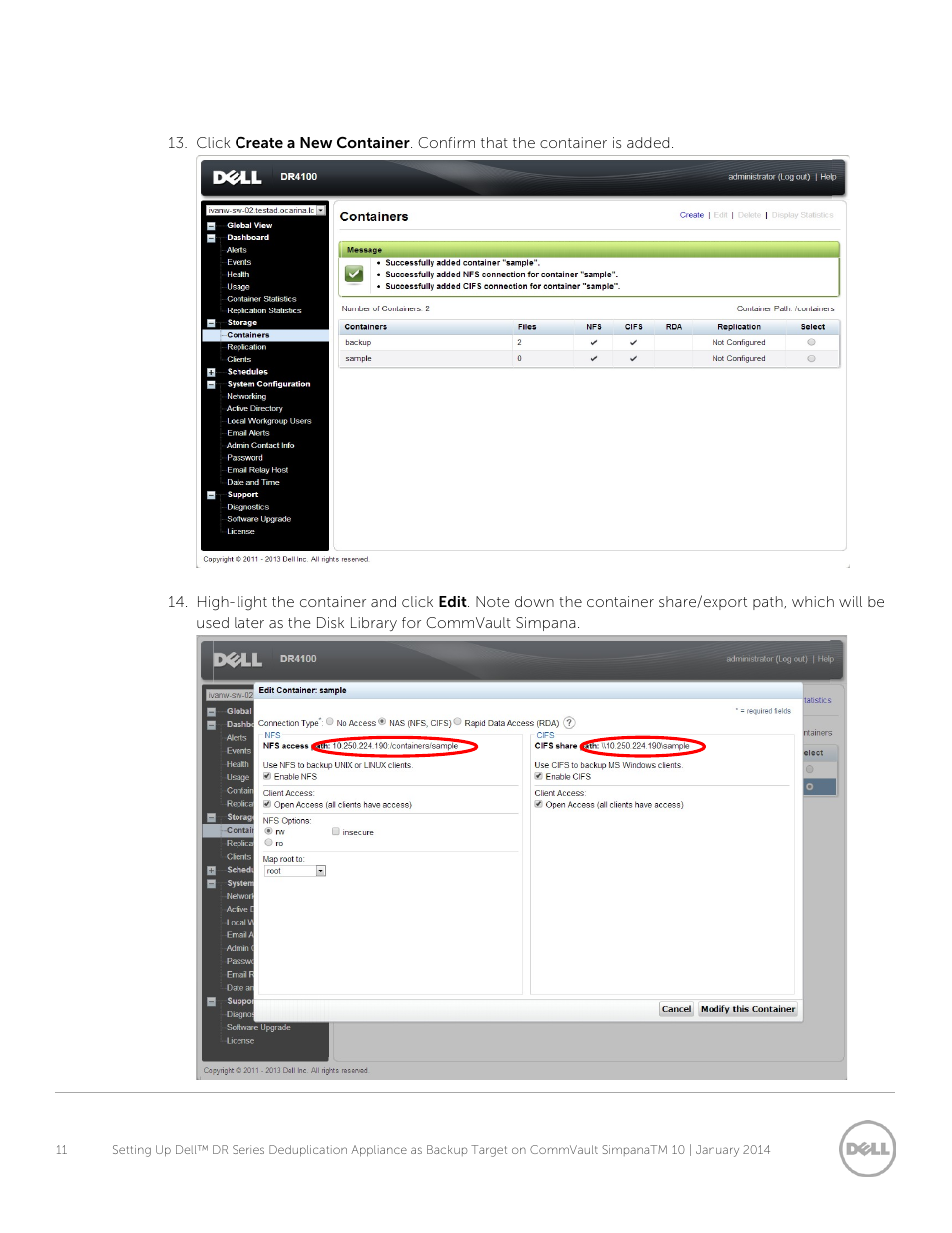Select the rw NFS option
Viewport: 952px width, 1233px height.
(x=268, y=831)
